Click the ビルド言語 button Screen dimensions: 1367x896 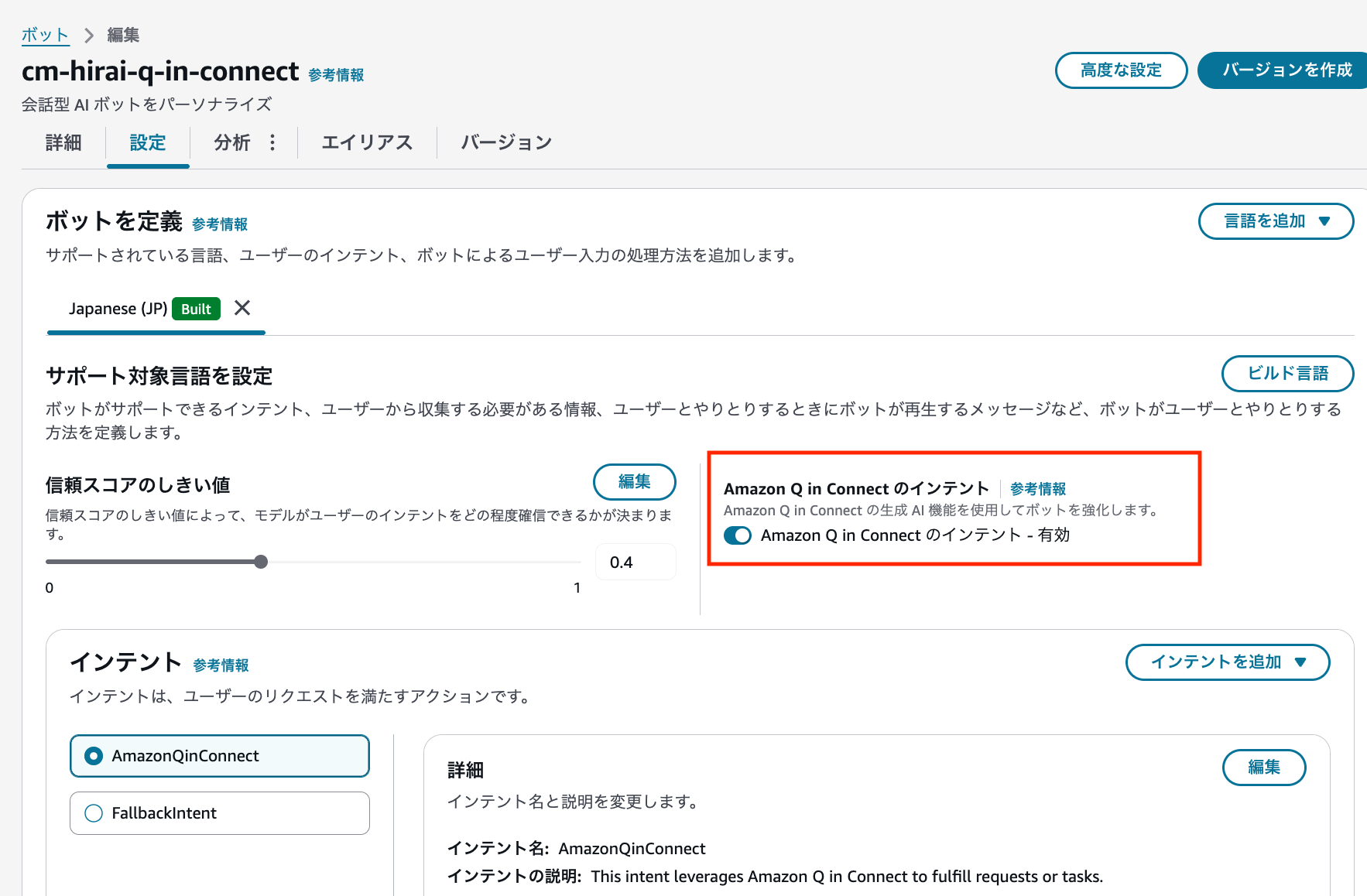point(1287,374)
